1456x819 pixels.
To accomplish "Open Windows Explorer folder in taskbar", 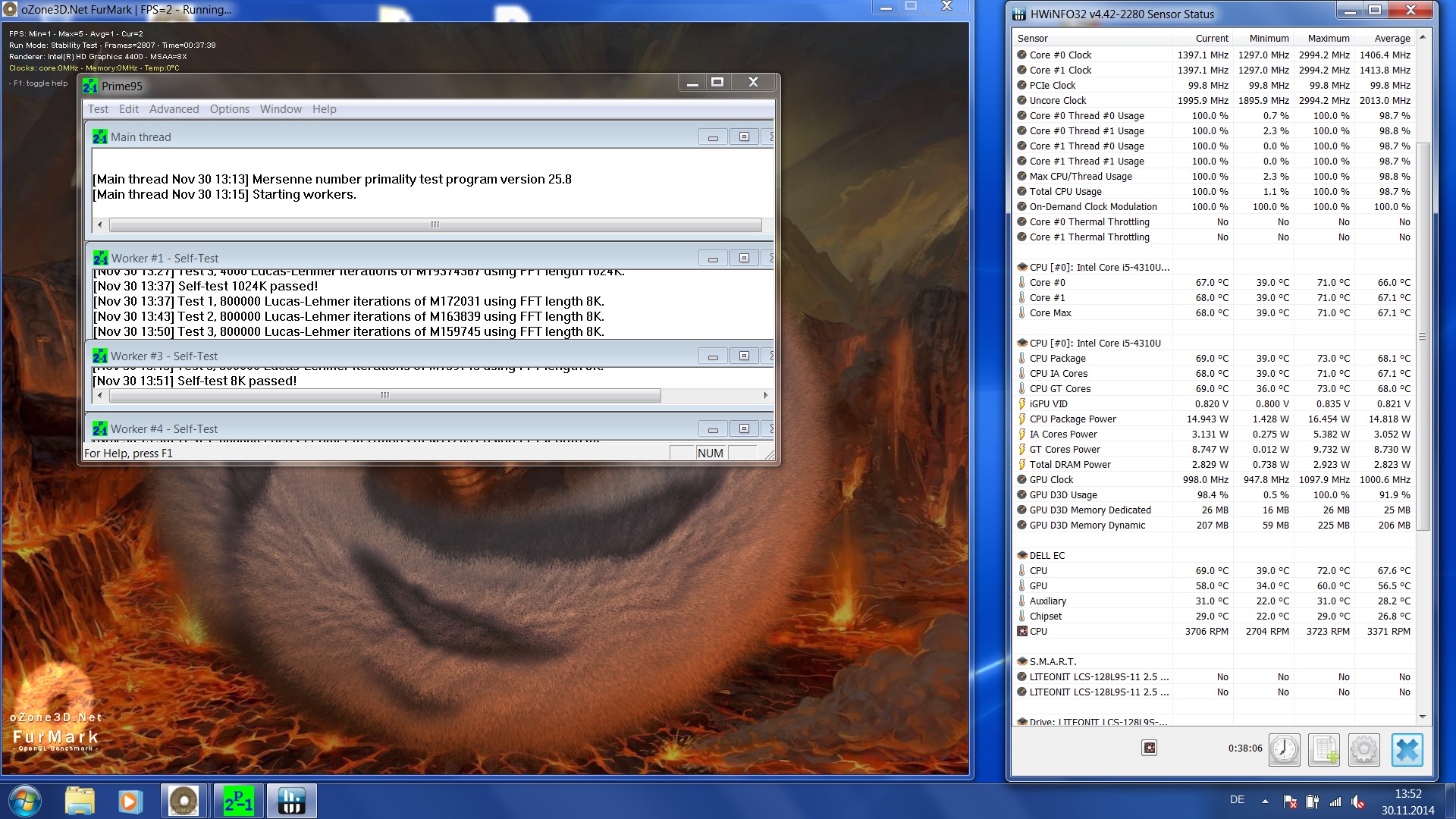I will [x=80, y=801].
